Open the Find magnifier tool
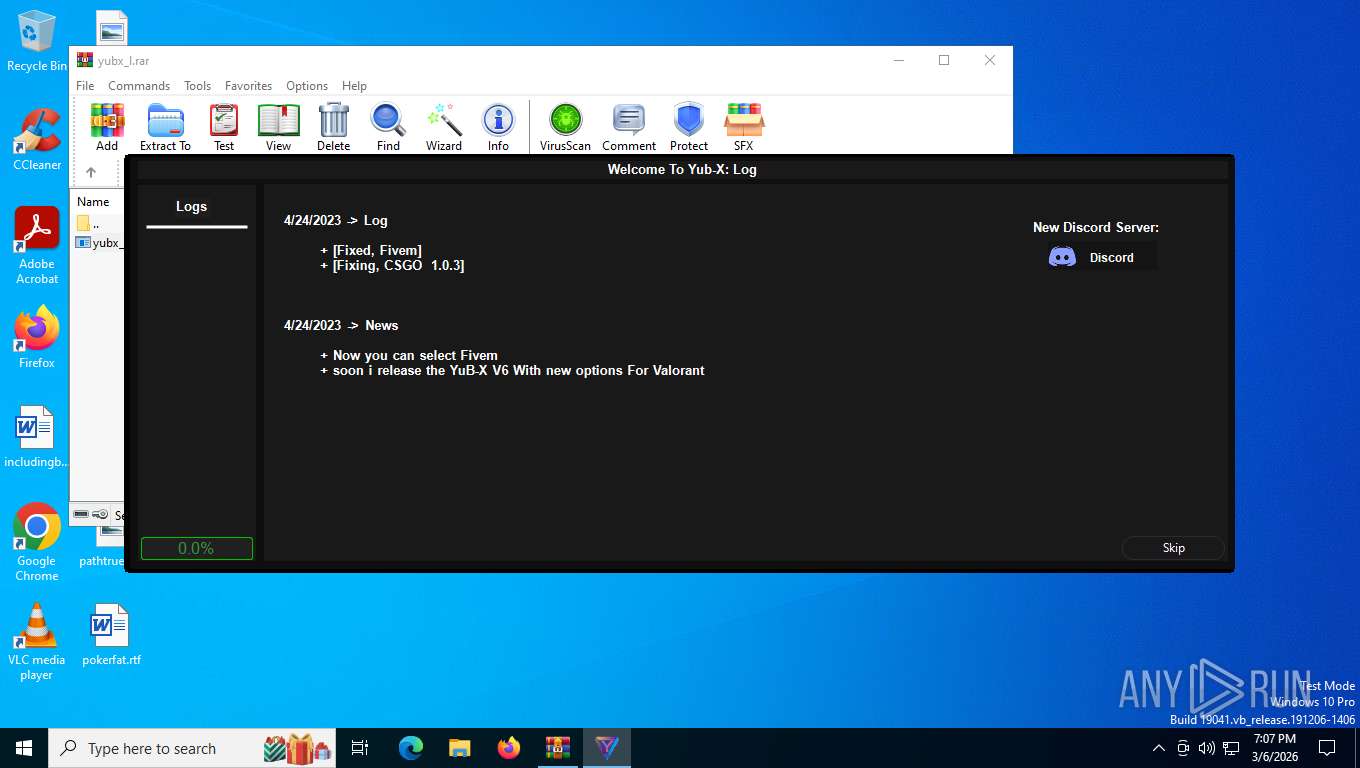 [x=388, y=127]
